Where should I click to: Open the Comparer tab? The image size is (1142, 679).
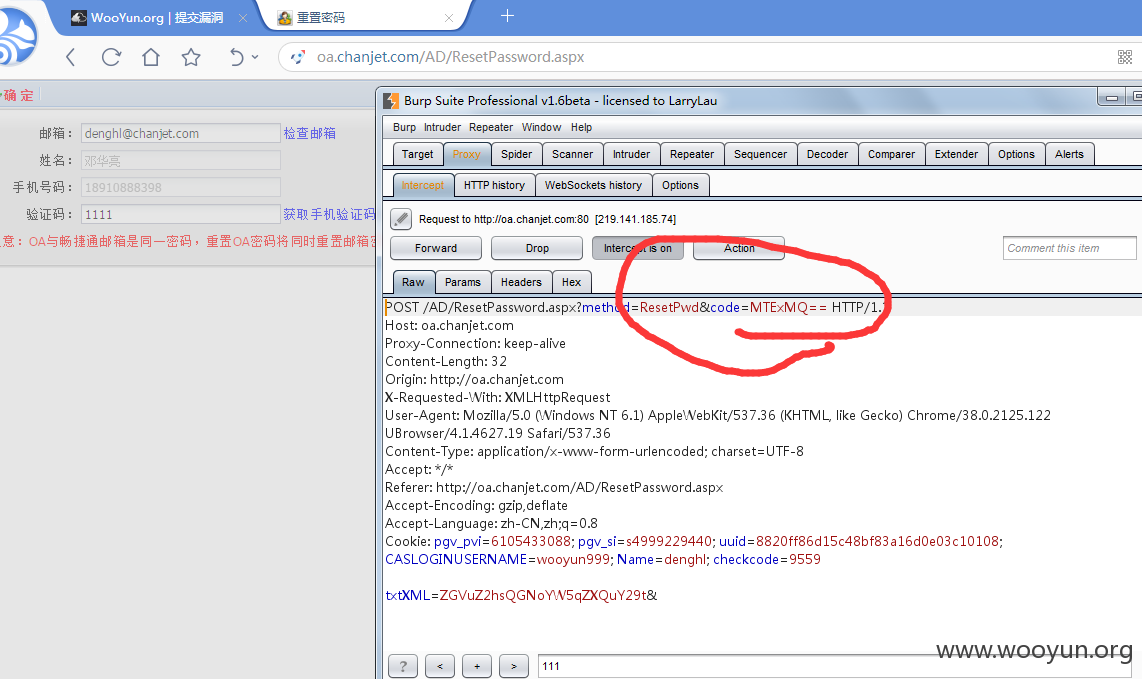pos(891,154)
